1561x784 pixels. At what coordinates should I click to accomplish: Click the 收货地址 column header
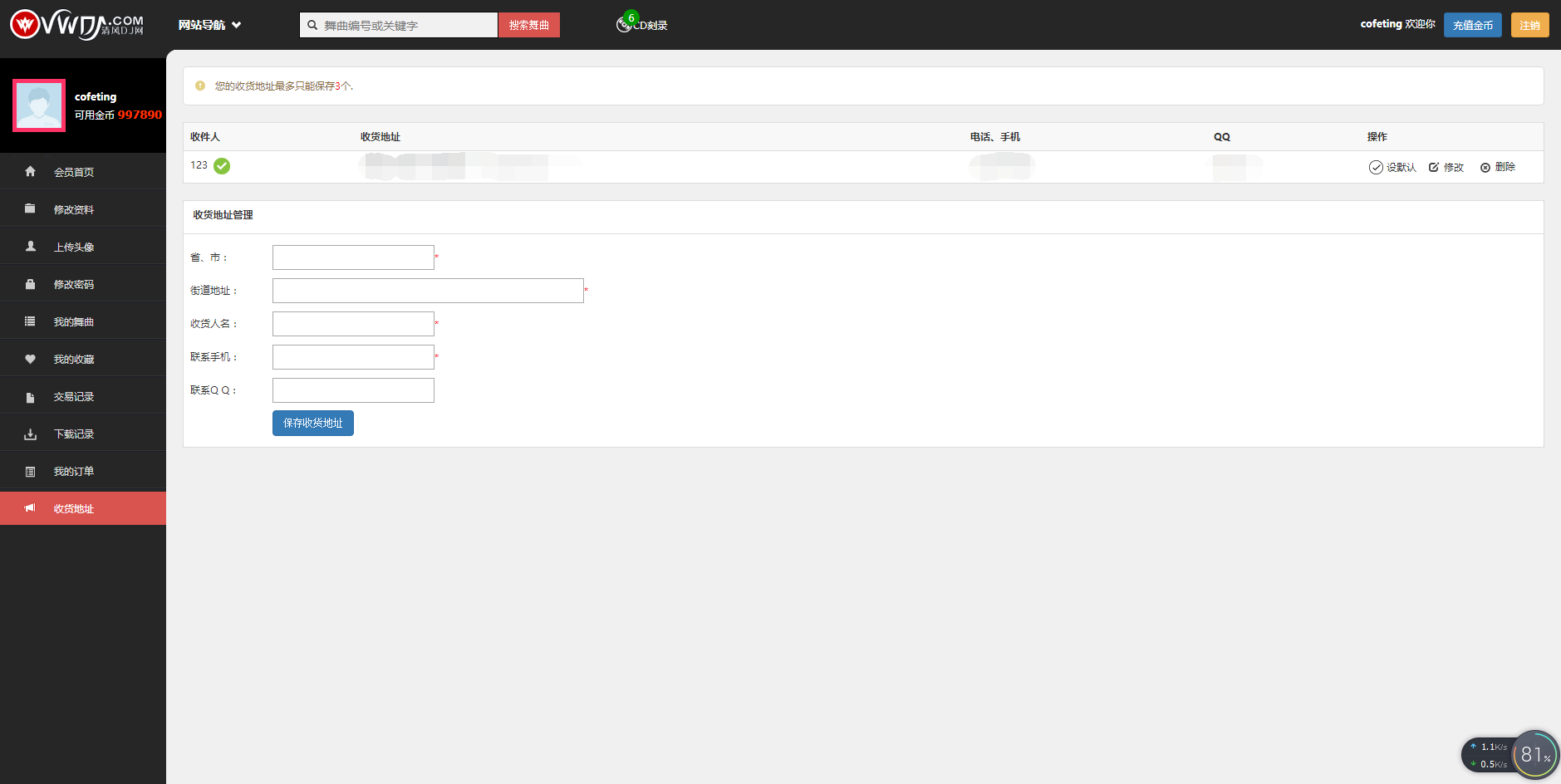pyautogui.click(x=380, y=137)
